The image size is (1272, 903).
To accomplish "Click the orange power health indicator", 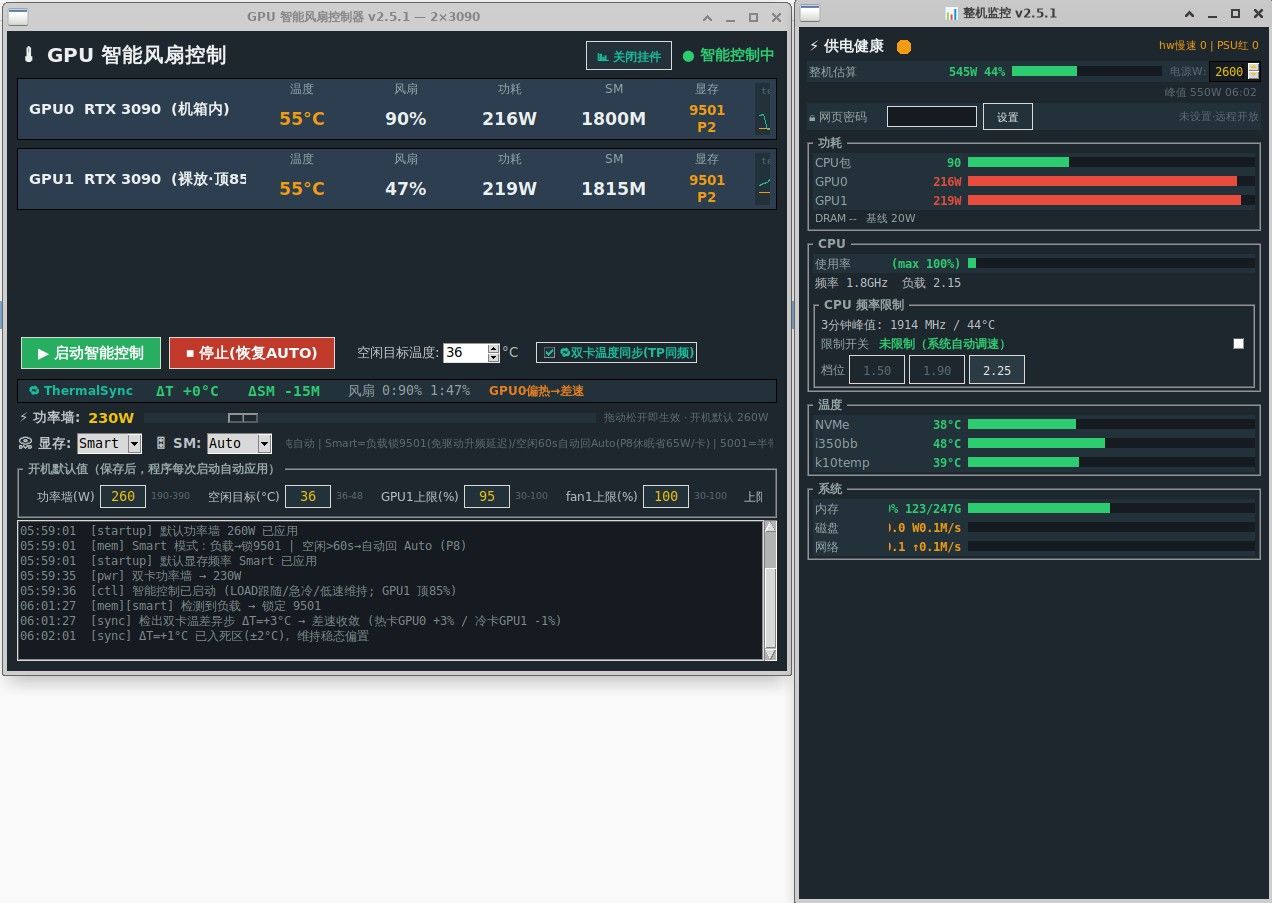I will point(904,47).
